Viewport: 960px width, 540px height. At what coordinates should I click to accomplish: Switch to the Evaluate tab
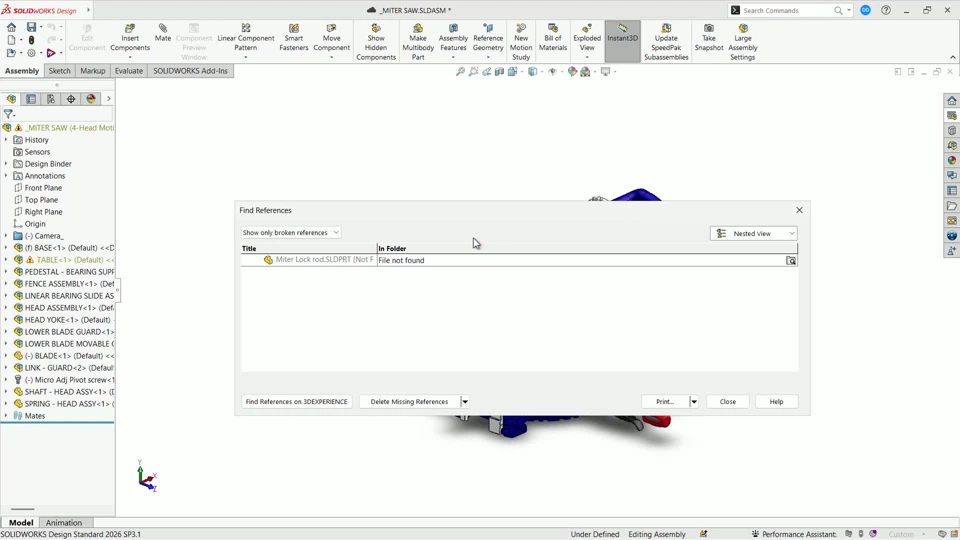[x=129, y=71]
